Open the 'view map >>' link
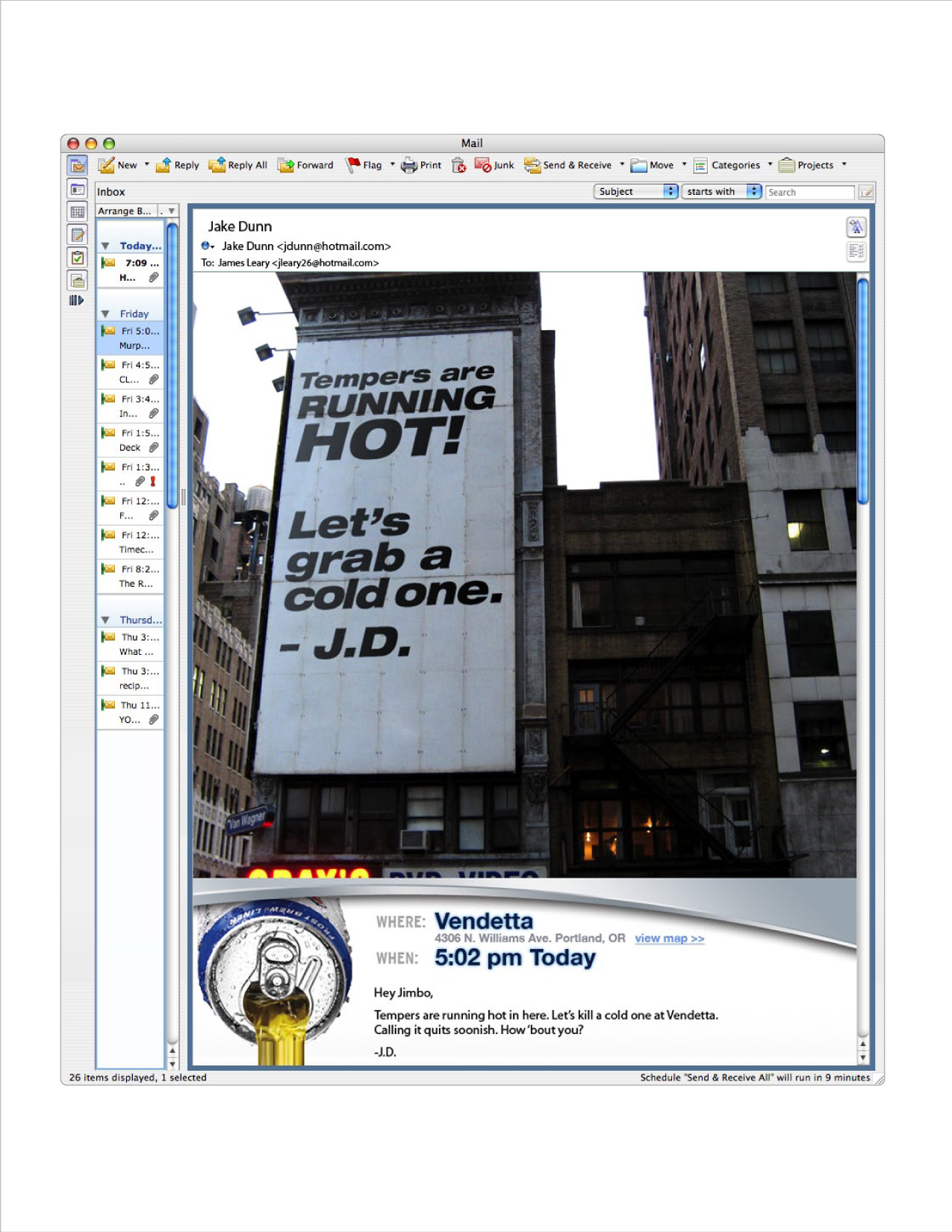The image size is (952, 1232). click(670, 939)
